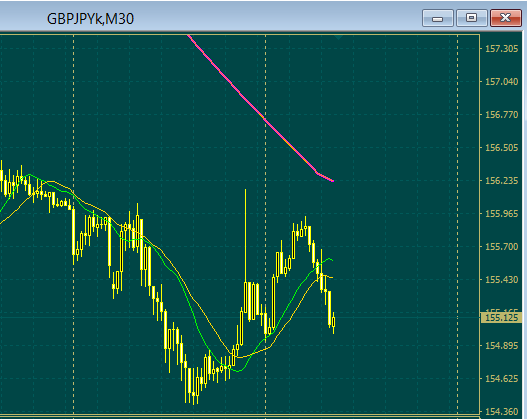Click the current price label 155.125
527x419 pixels.
pos(501,318)
